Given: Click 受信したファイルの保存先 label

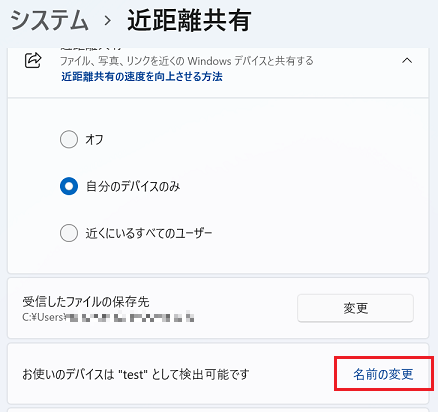Looking at the screenshot, I should (x=86, y=302).
